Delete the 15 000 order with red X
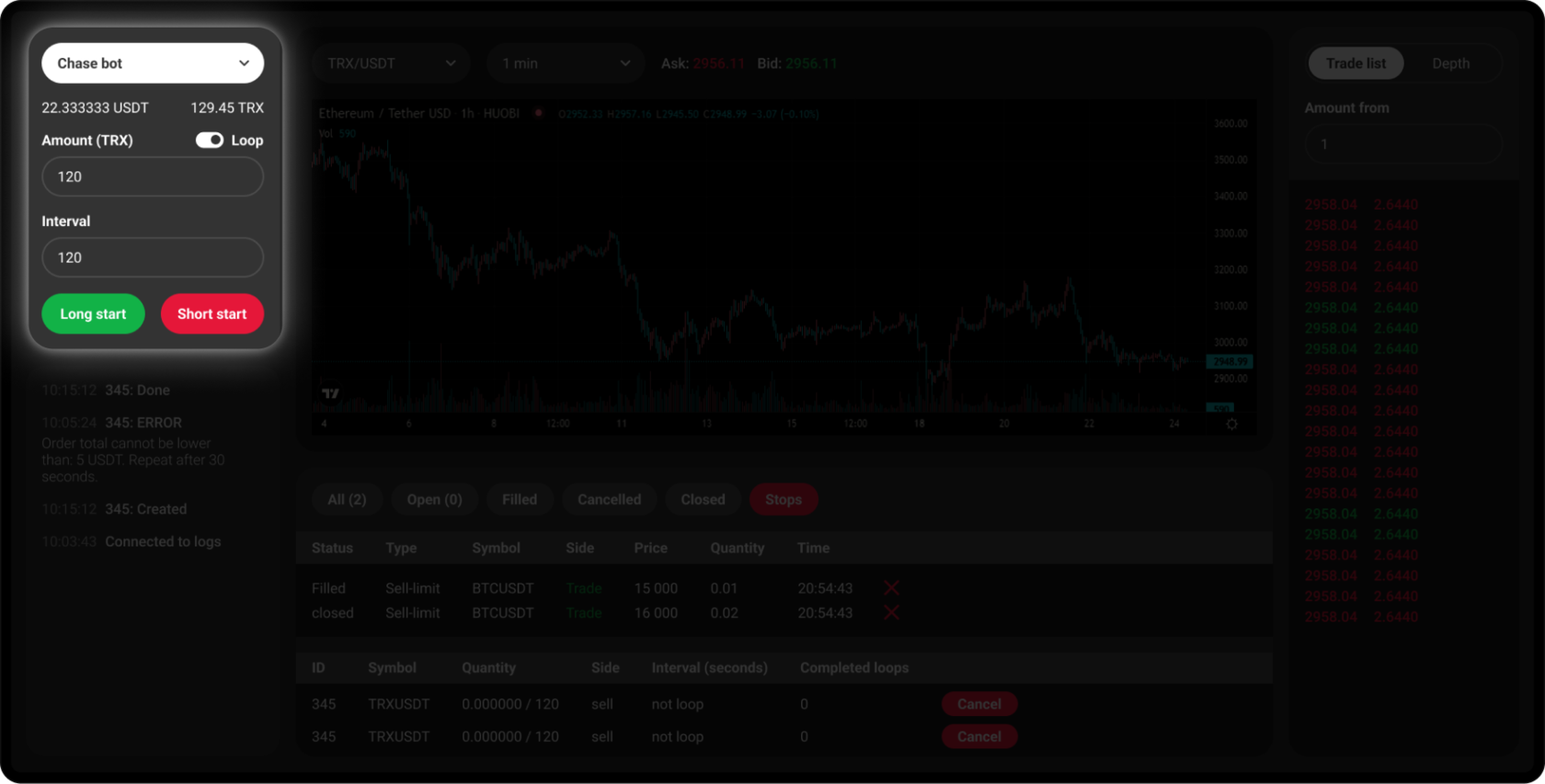Screen dimensions: 1545x784 [891, 588]
